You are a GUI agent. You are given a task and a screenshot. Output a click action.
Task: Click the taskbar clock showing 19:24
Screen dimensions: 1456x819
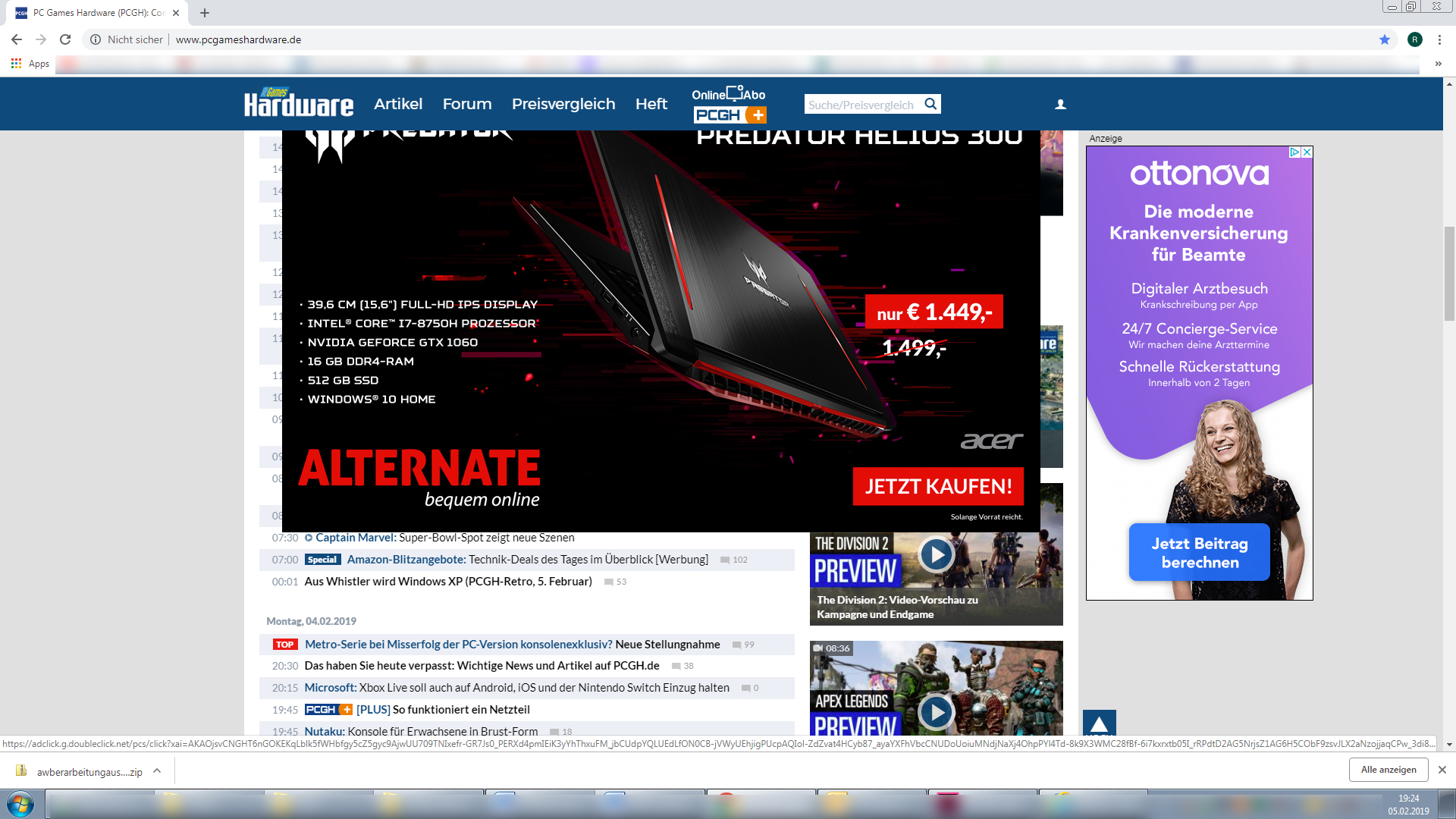pos(1408,799)
